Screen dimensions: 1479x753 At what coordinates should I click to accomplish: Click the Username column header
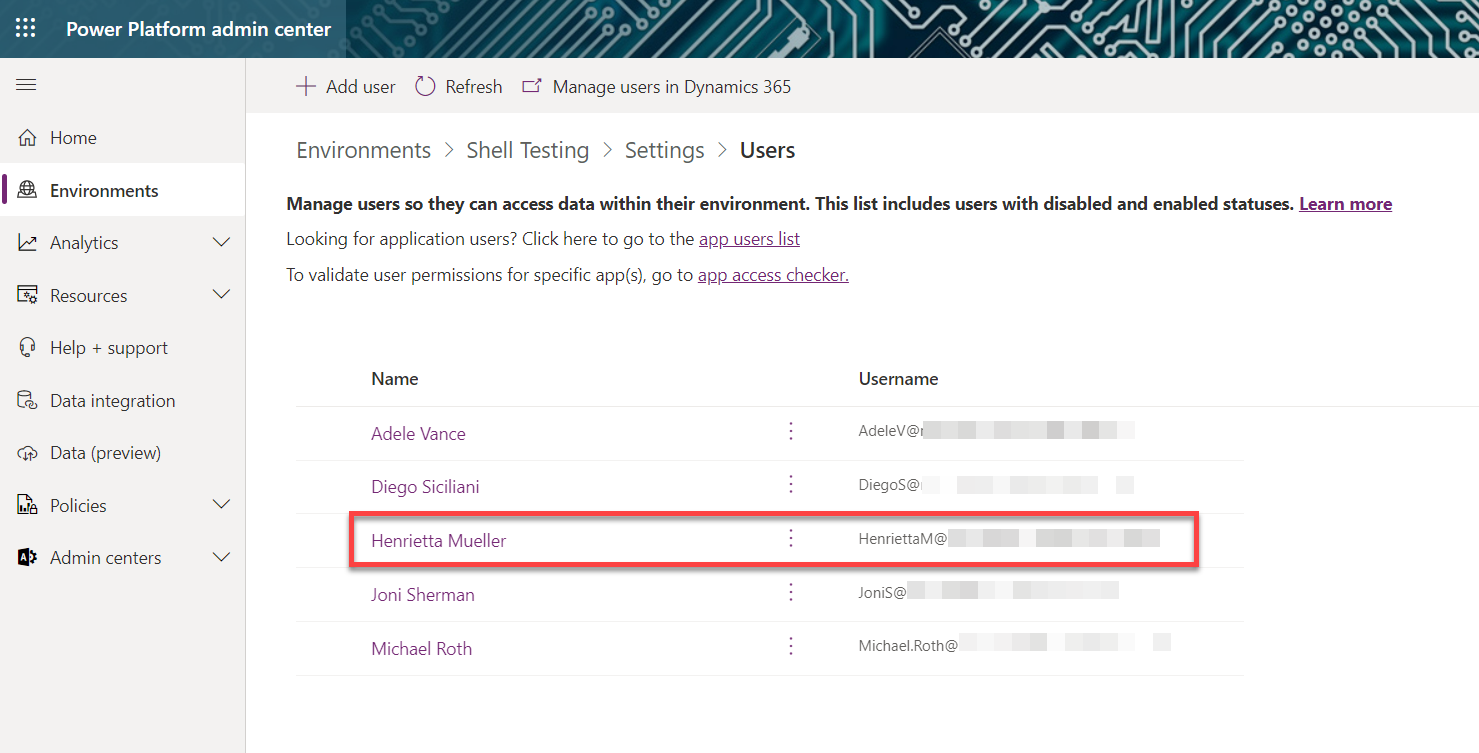pos(898,379)
